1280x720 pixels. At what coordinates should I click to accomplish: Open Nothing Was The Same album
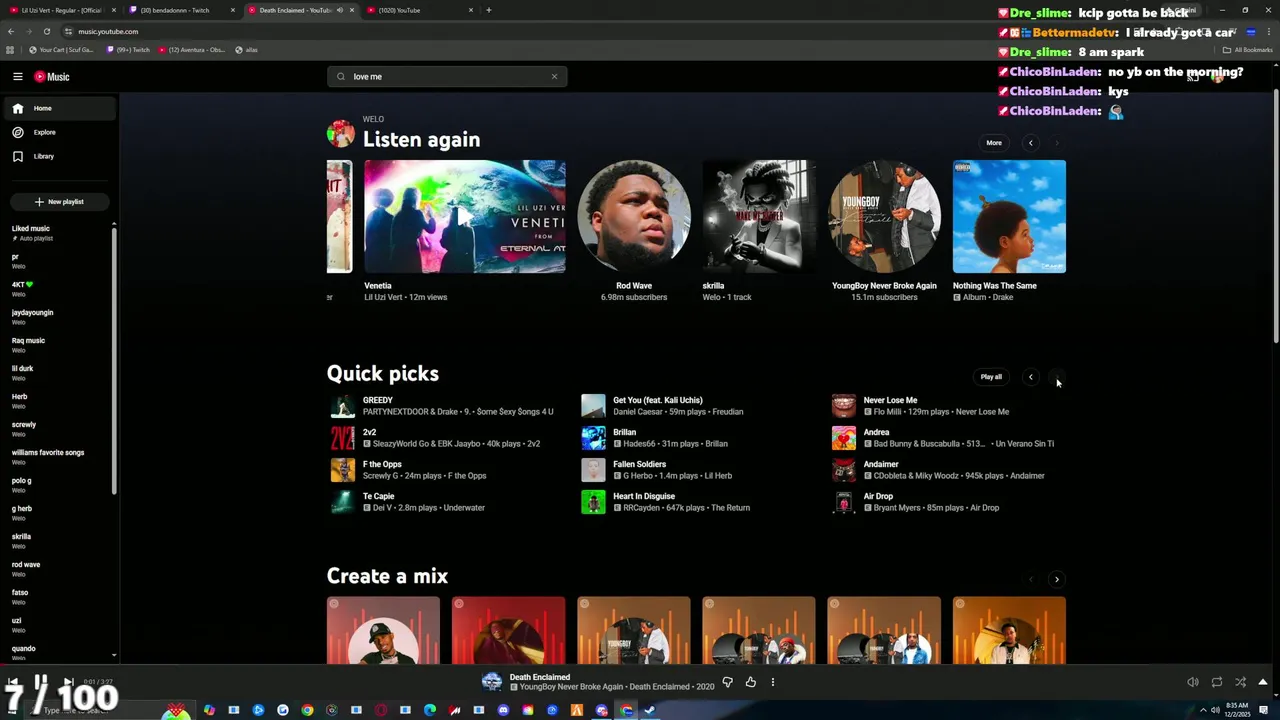click(x=1009, y=216)
